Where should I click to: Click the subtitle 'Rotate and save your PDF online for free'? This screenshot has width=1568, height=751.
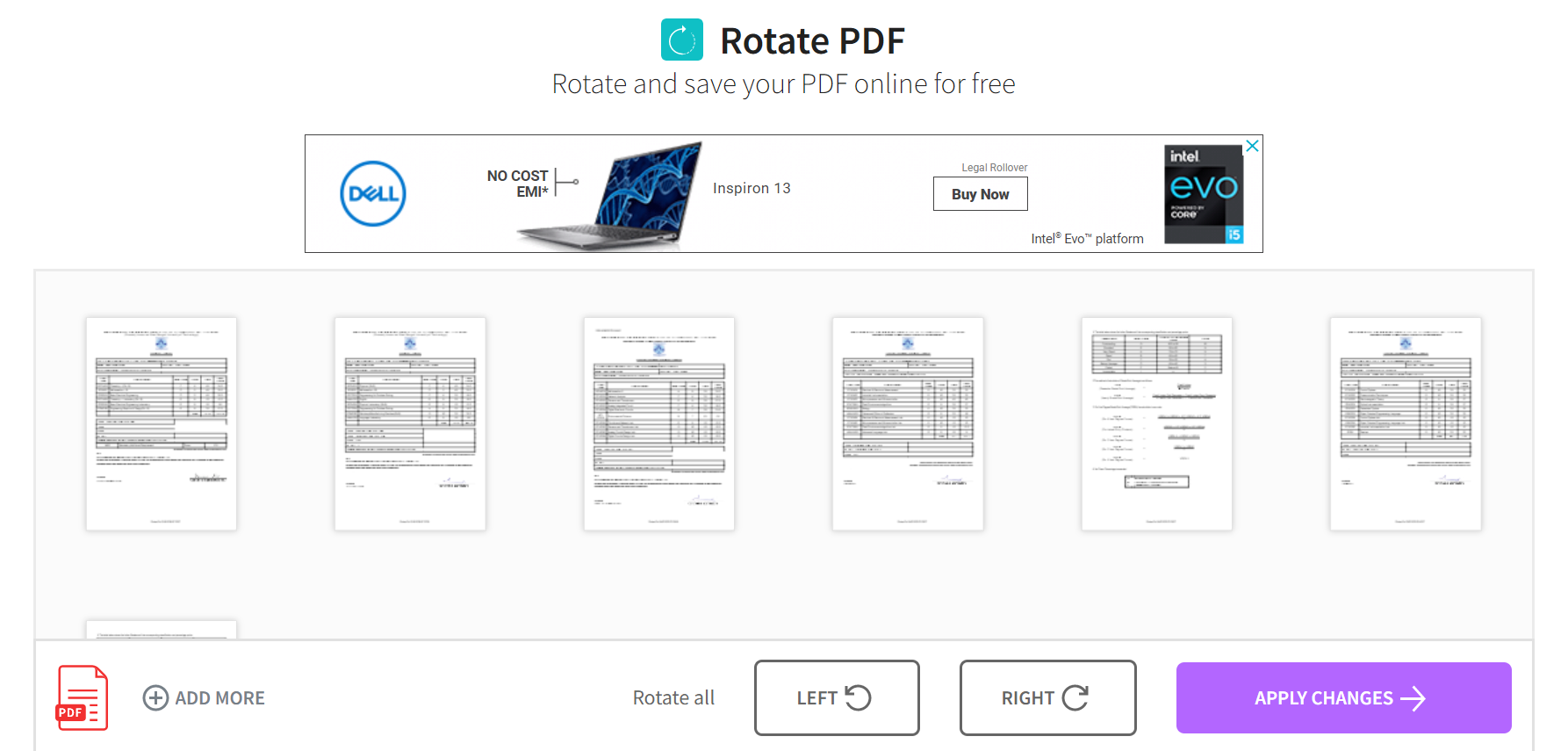783,84
